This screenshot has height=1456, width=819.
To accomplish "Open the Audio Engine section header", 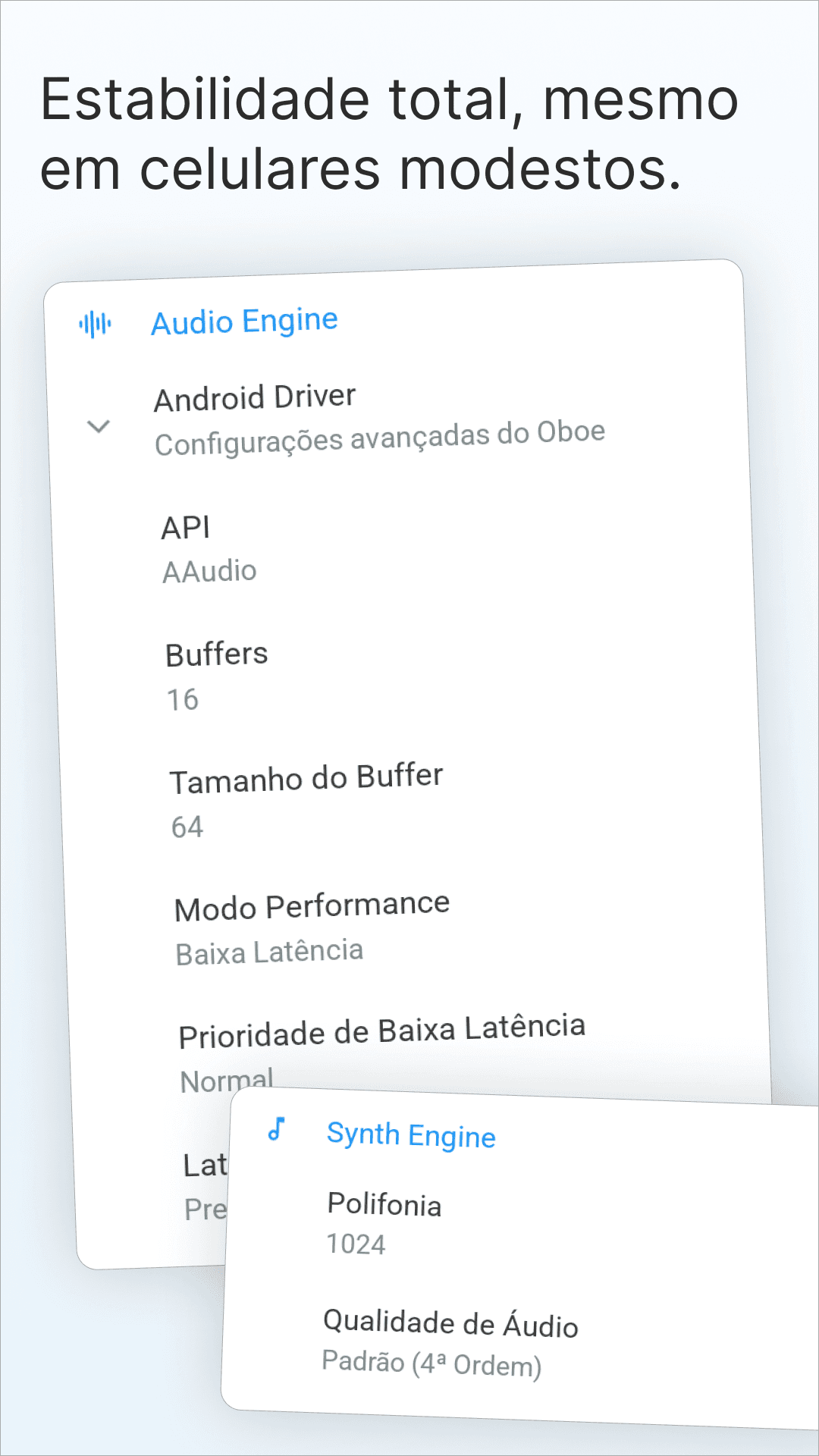I will coord(244,322).
